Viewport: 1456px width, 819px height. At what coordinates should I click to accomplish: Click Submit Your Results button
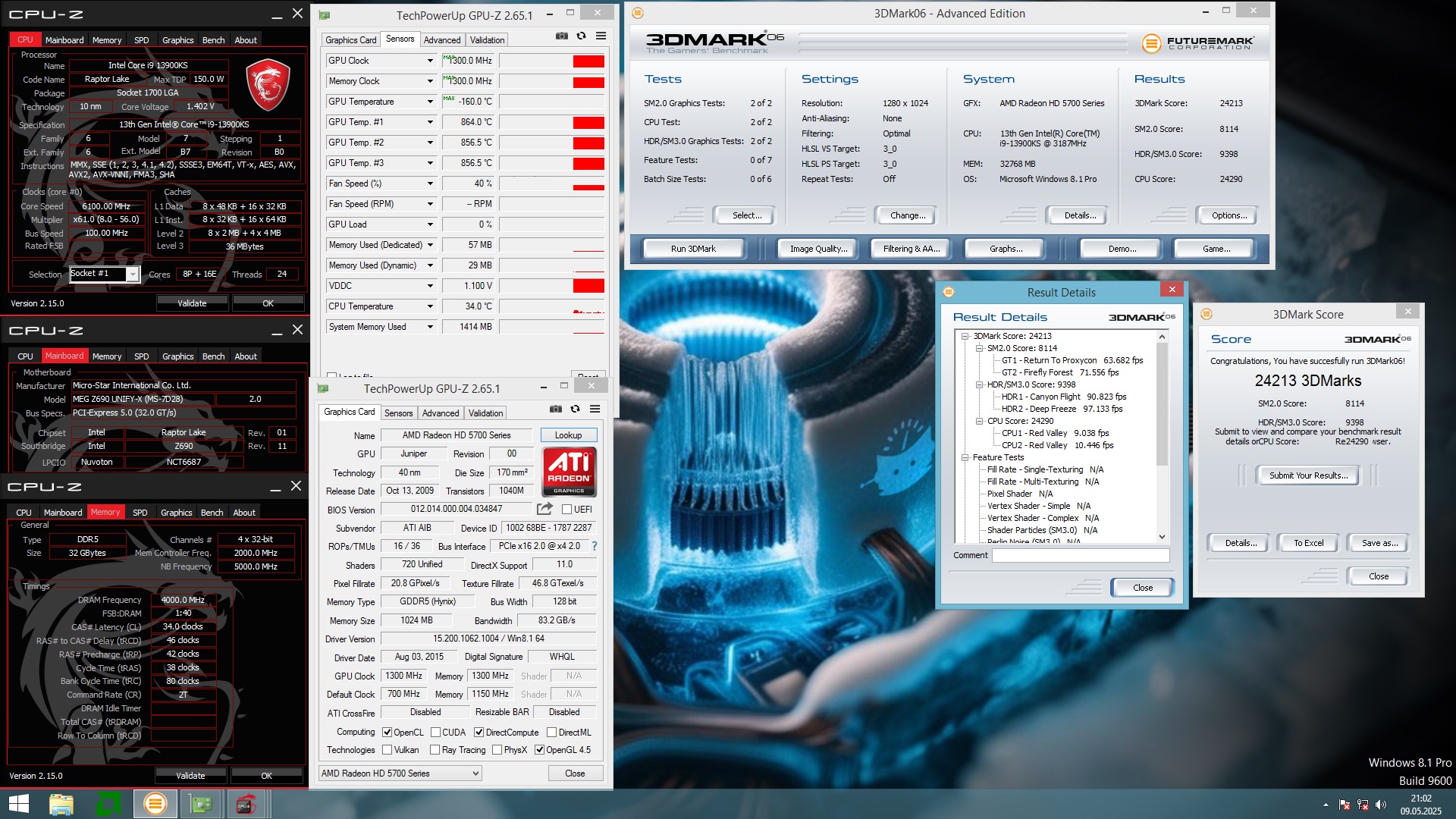tap(1309, 475)
